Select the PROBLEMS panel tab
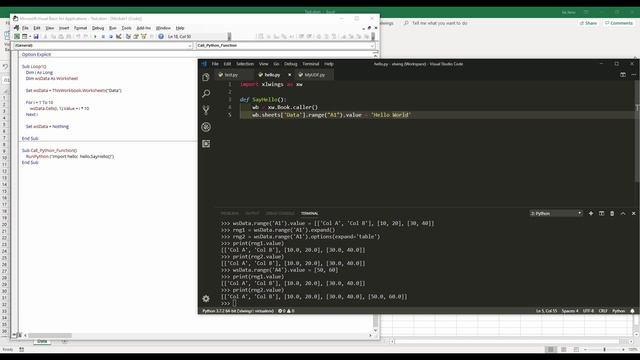This screenshot has width=640, height=360. (229, 213)
